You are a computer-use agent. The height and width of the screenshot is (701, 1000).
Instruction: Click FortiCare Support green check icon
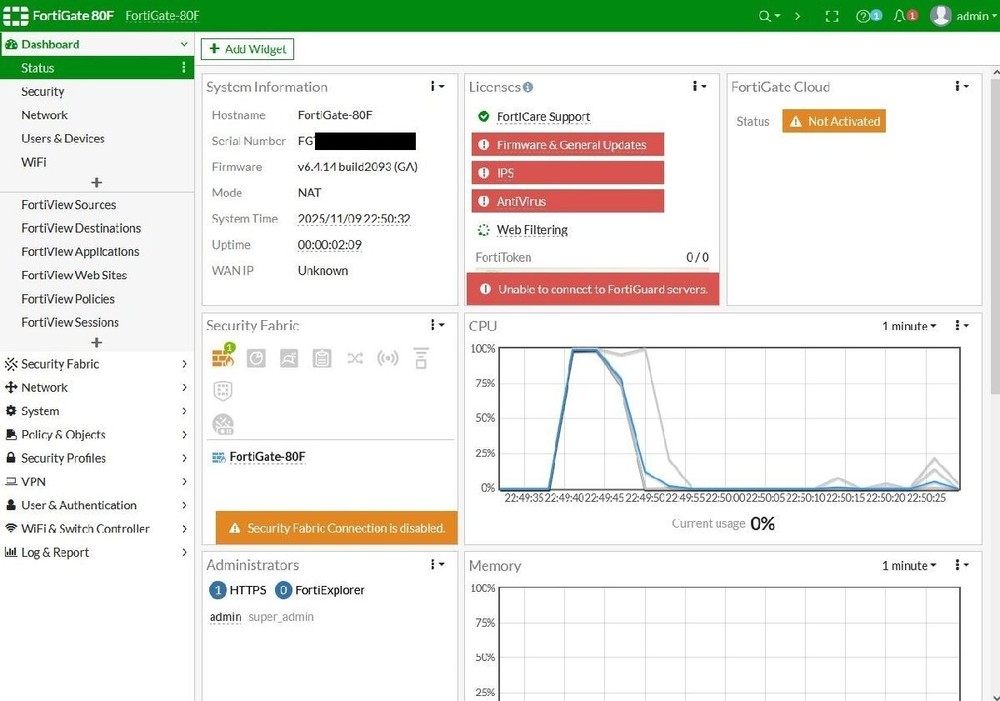(483, 116)
